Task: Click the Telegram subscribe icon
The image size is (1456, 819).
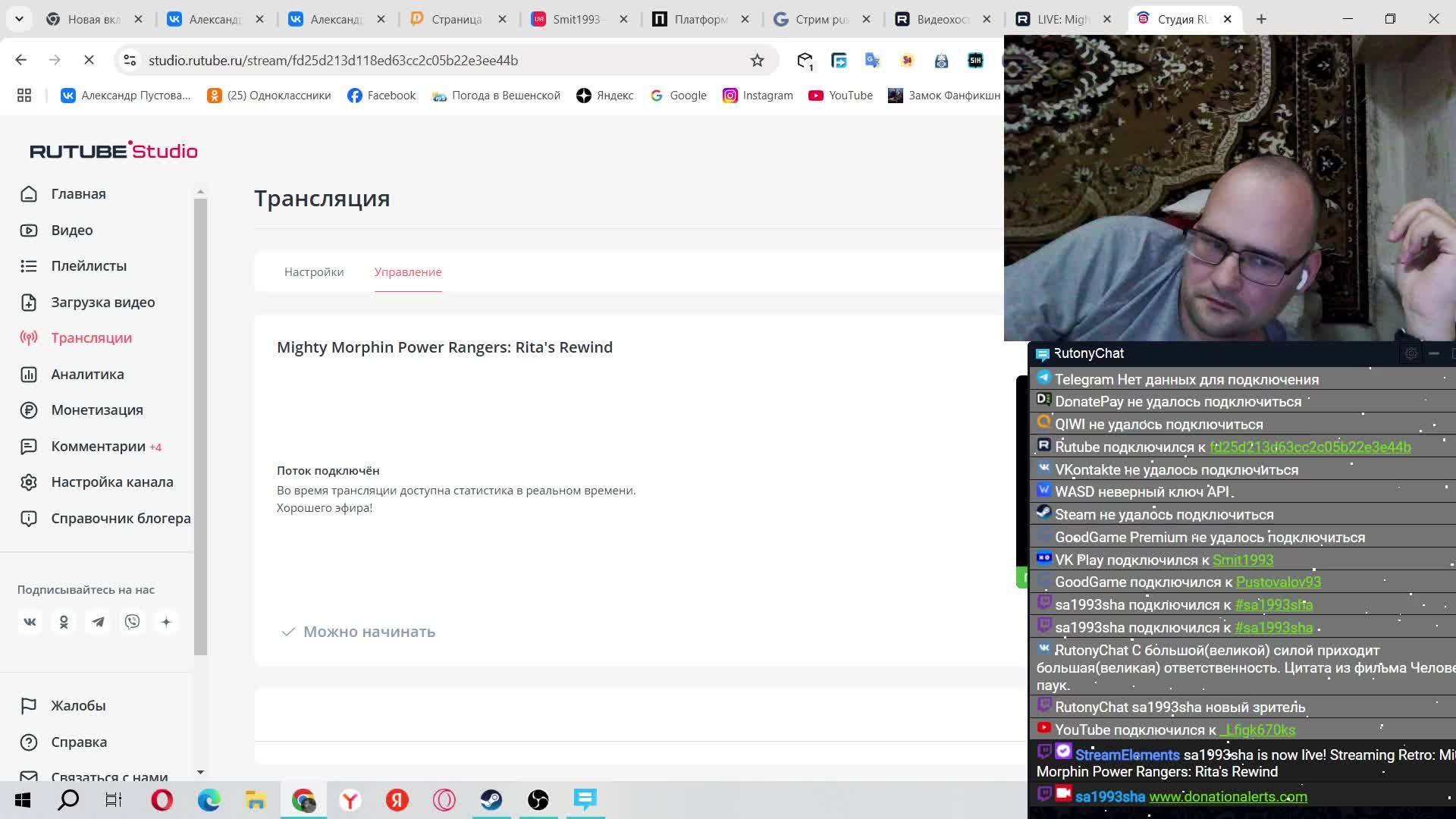Action: pyautogui.click(x=98, y=623)
